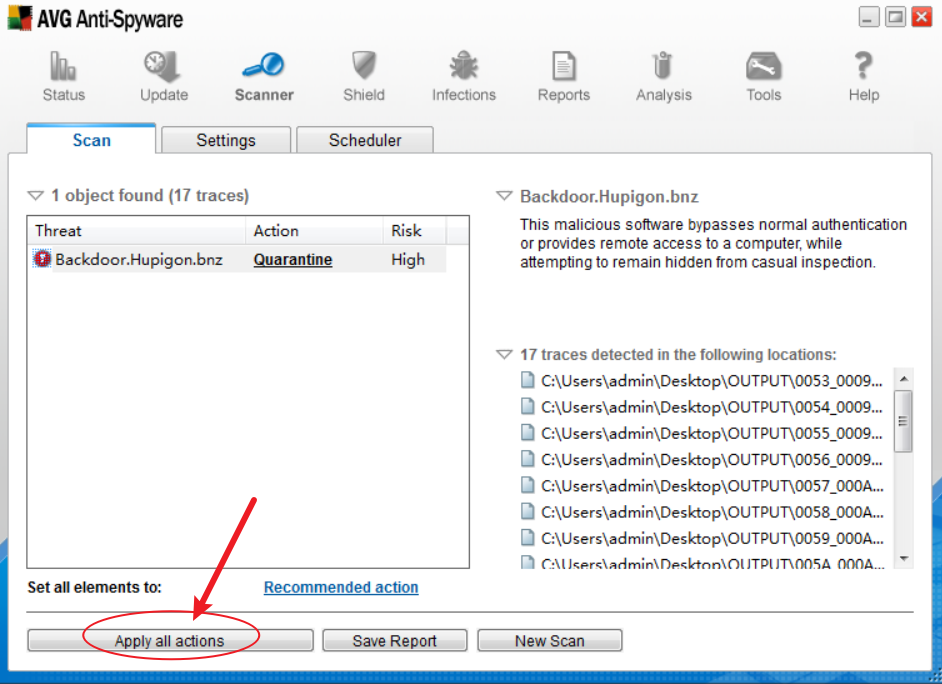Viewport: 942px width, 684px height.
Task: Open the Help question mark icon
Action: pos(863,65)
